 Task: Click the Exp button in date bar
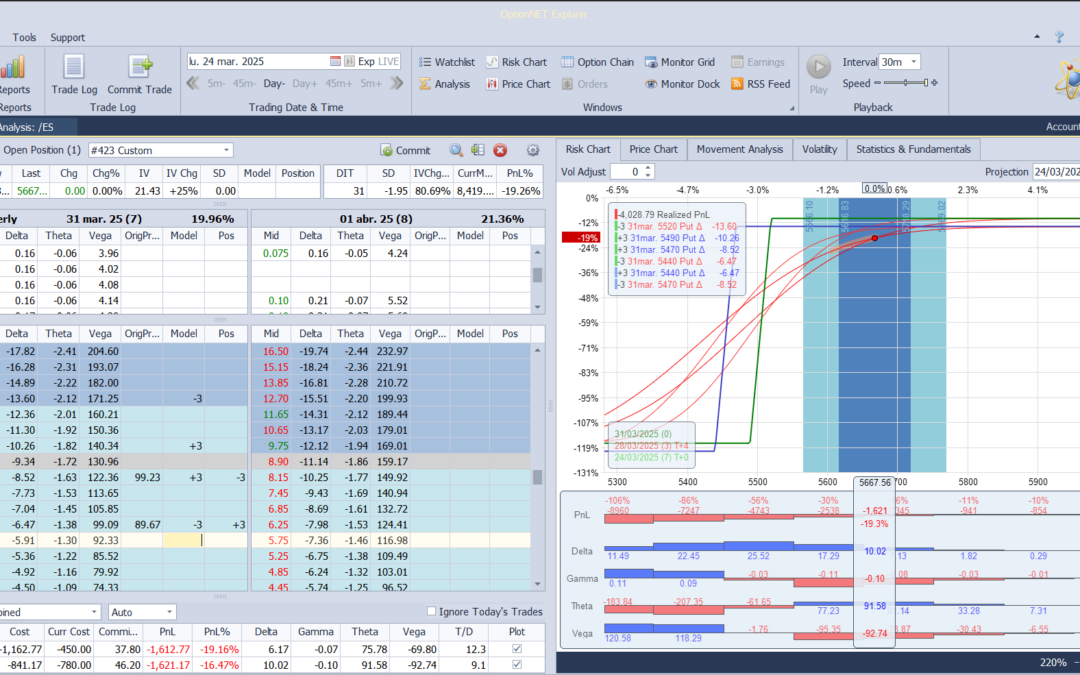(x=366, y=61)
